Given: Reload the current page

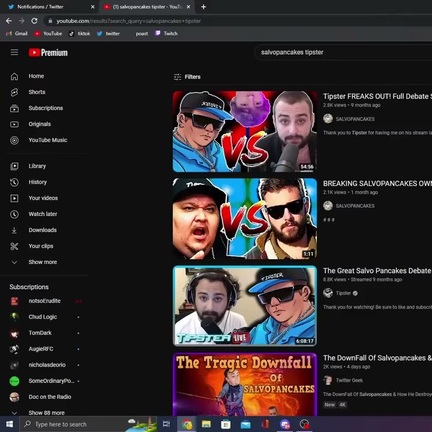Looking at the screenshot, I should pyautogui.click(x=34, y=21).
